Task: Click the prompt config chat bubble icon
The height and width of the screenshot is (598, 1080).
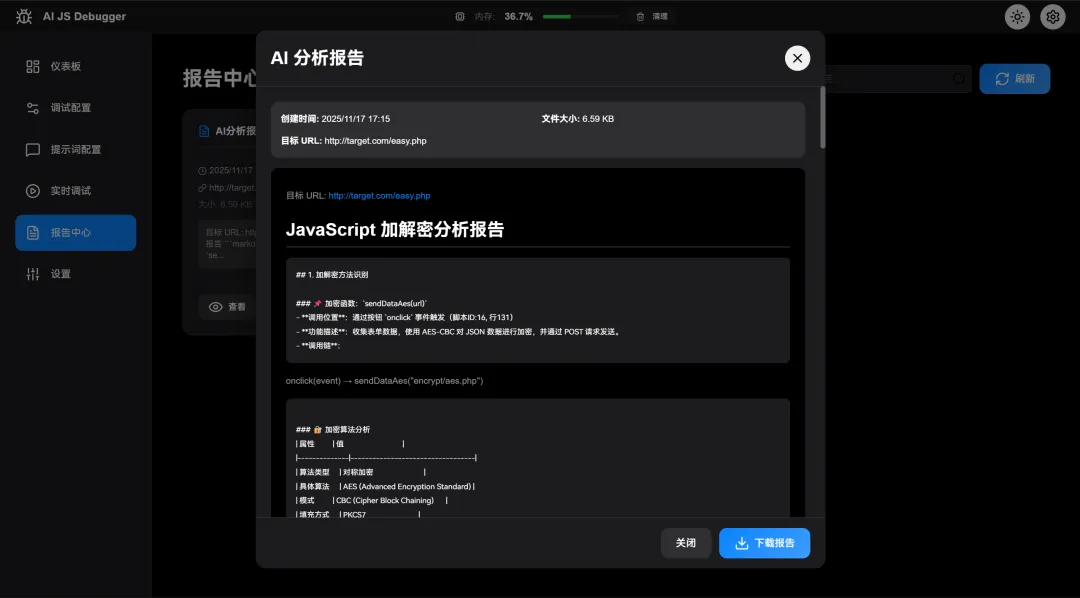Action: 32,150
